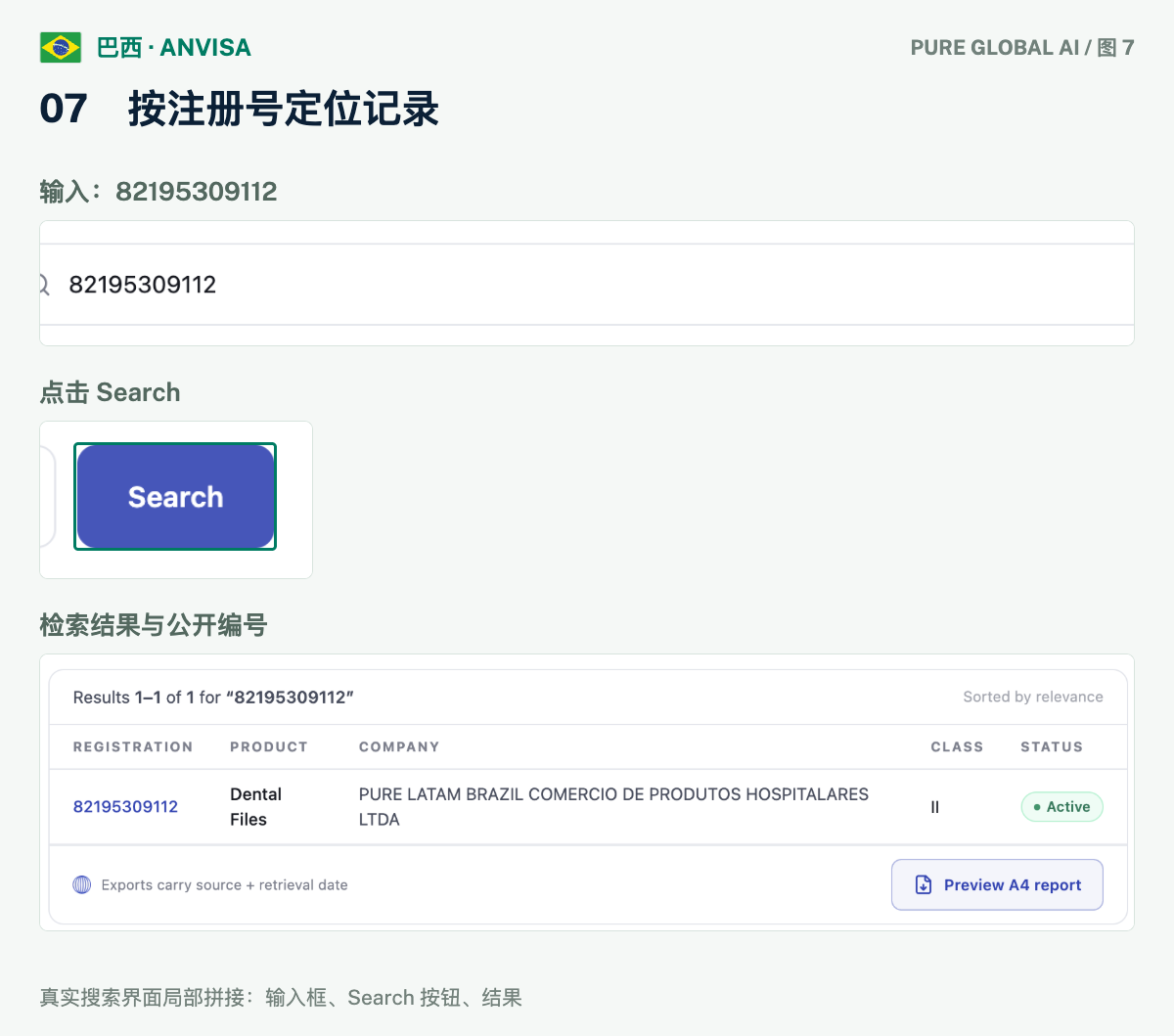1174x1036 pixels.
Task: Click the Results 1–1 of 1 summary text
Action: point(213,698)
